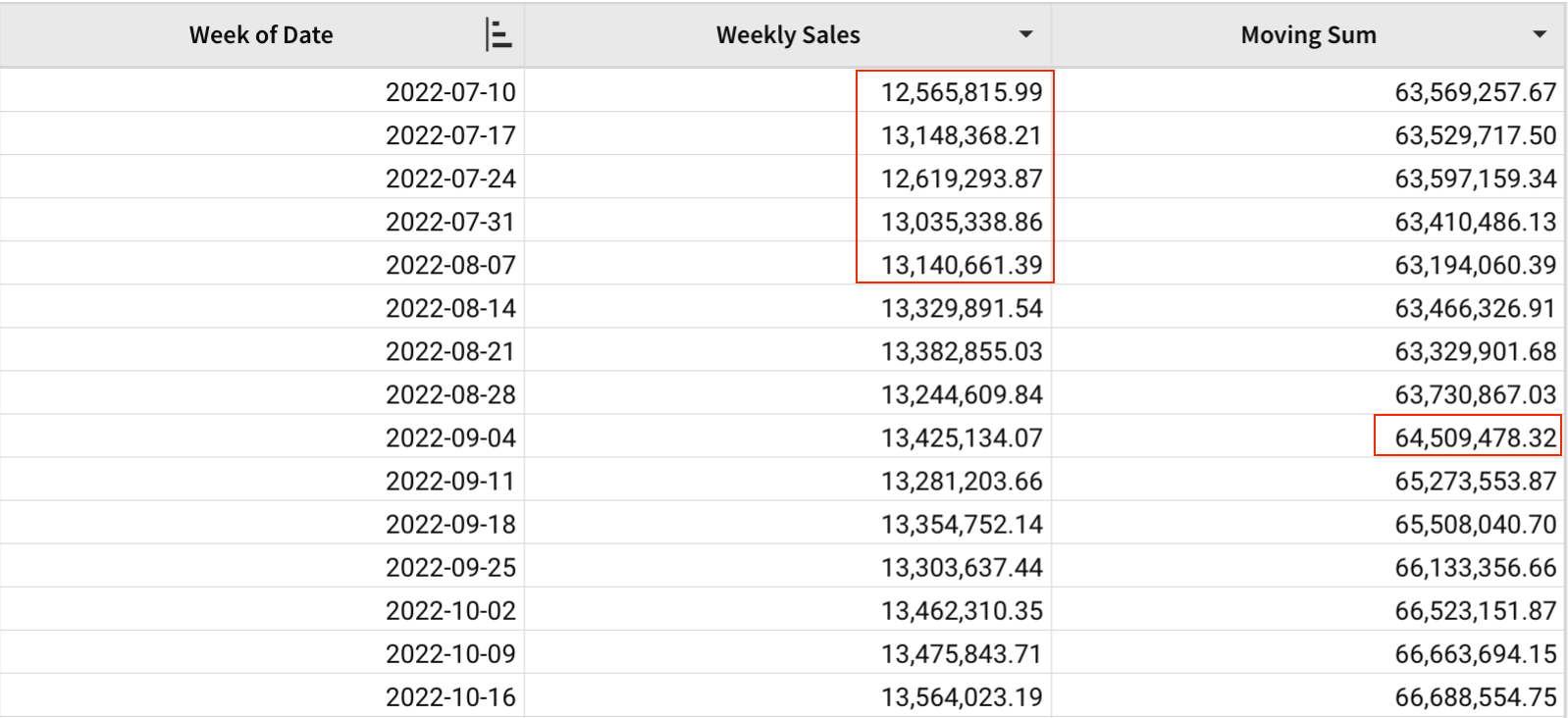Click the date cell 2022-10-16
This screenshot has width=1568, height=718.
450,696
